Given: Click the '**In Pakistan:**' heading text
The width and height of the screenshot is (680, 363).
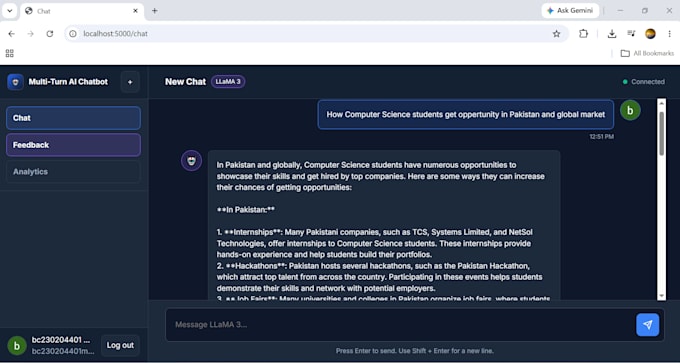Looking at the screenshot, I should click(246, 210).
